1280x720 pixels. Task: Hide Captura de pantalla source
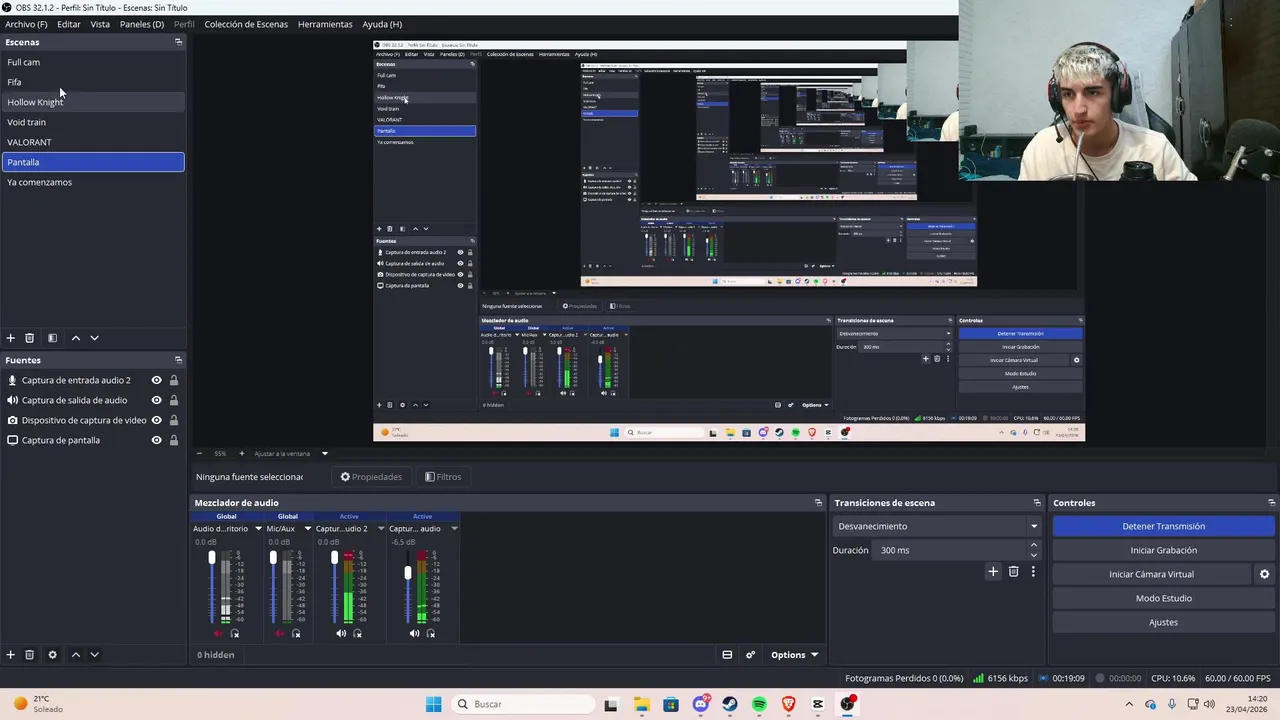156,440
